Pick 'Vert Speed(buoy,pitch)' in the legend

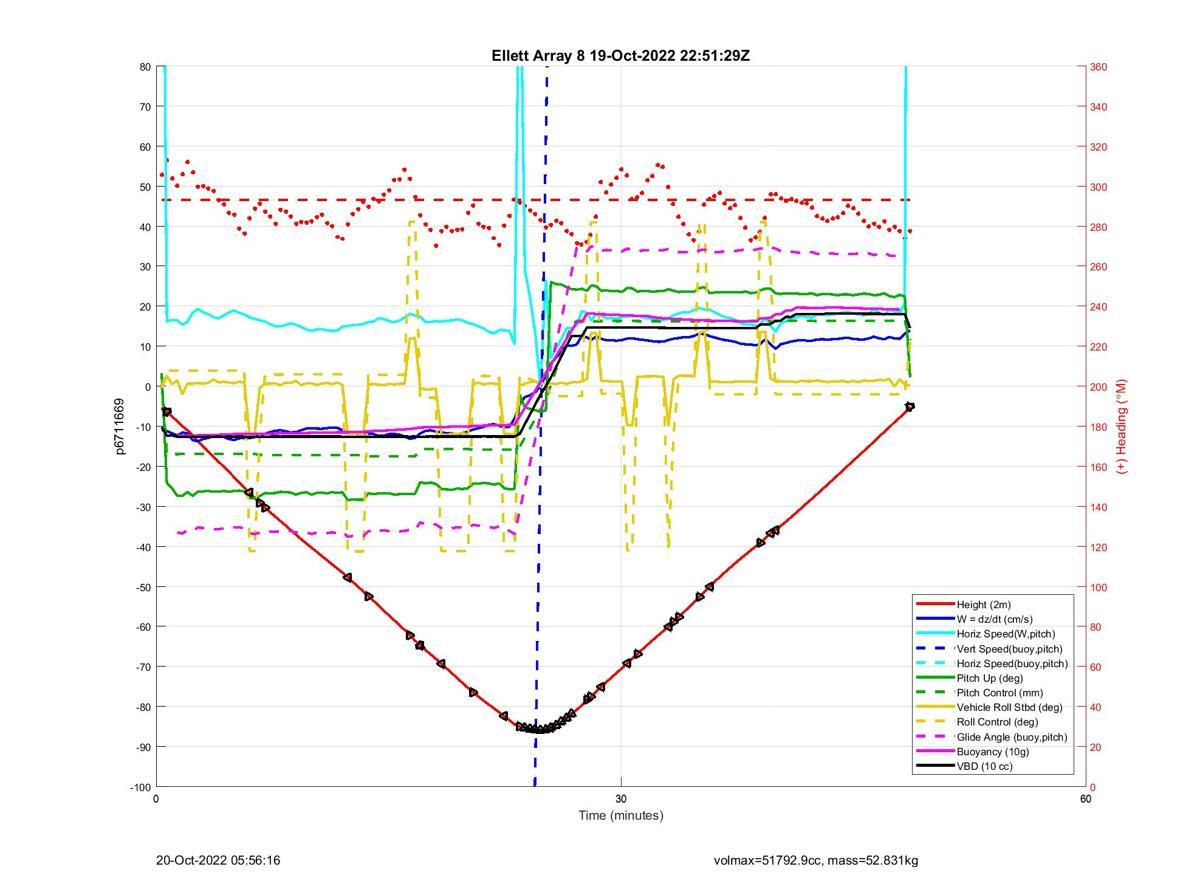1009,648
